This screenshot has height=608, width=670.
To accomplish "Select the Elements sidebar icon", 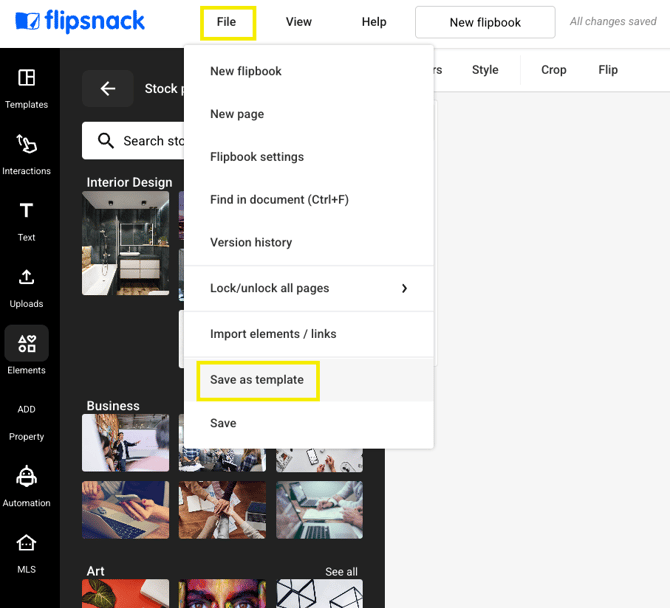I will pyautogui.click(x=26, y=344).
